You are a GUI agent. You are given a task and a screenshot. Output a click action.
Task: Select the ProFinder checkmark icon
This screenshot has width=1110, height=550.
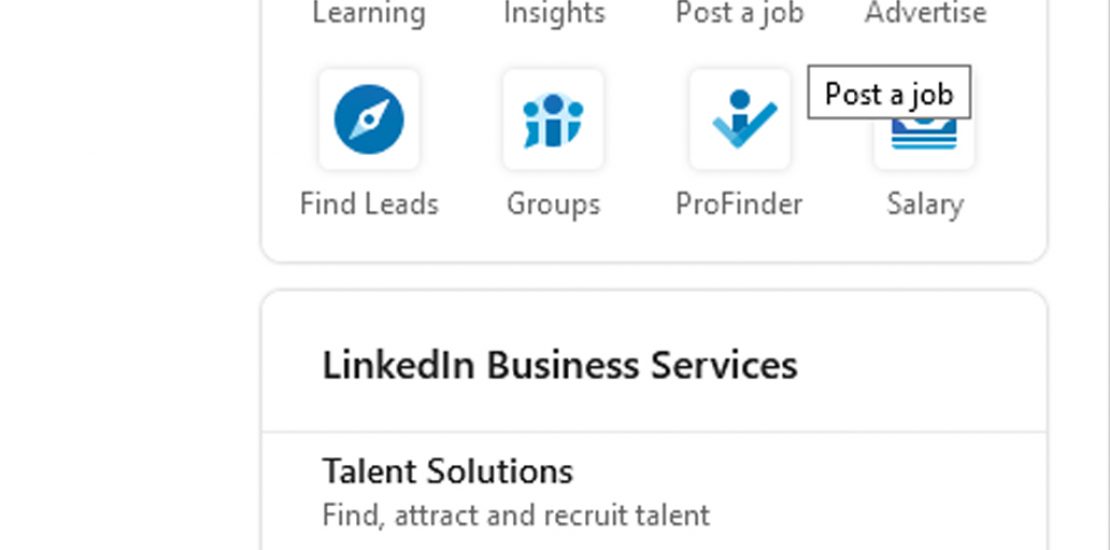point(739,120)
